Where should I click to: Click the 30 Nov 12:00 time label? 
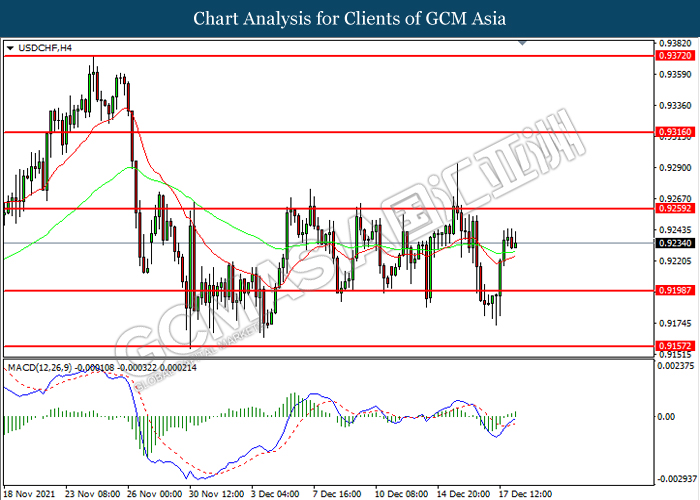pos(217,494)
